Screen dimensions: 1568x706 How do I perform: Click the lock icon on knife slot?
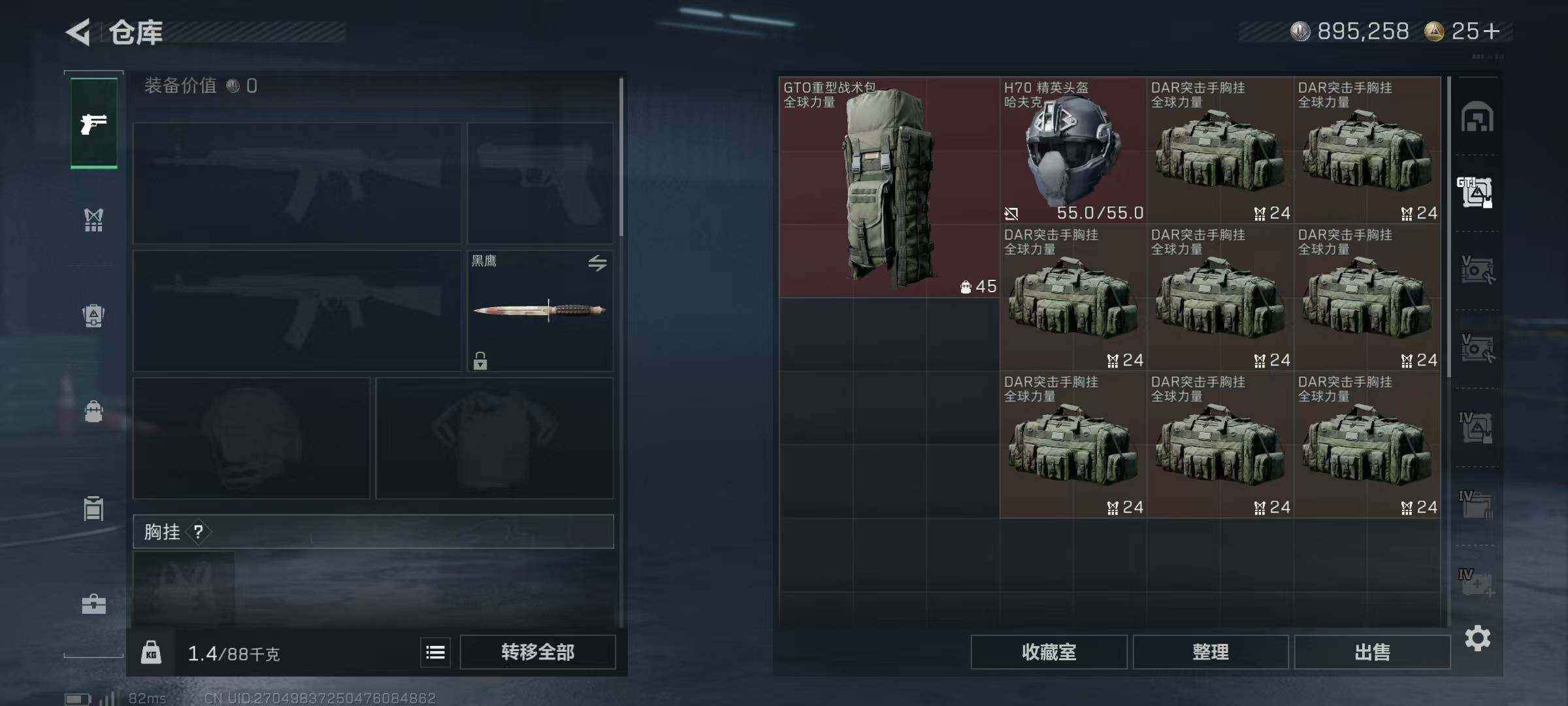click(480, 360)
